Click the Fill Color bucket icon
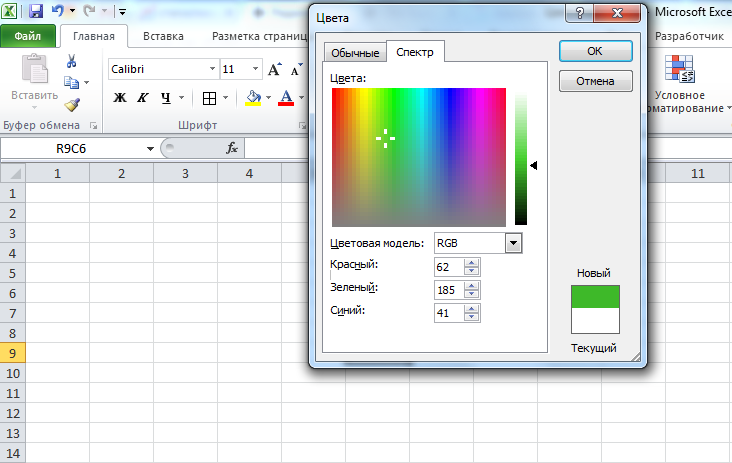 [253, 98]
